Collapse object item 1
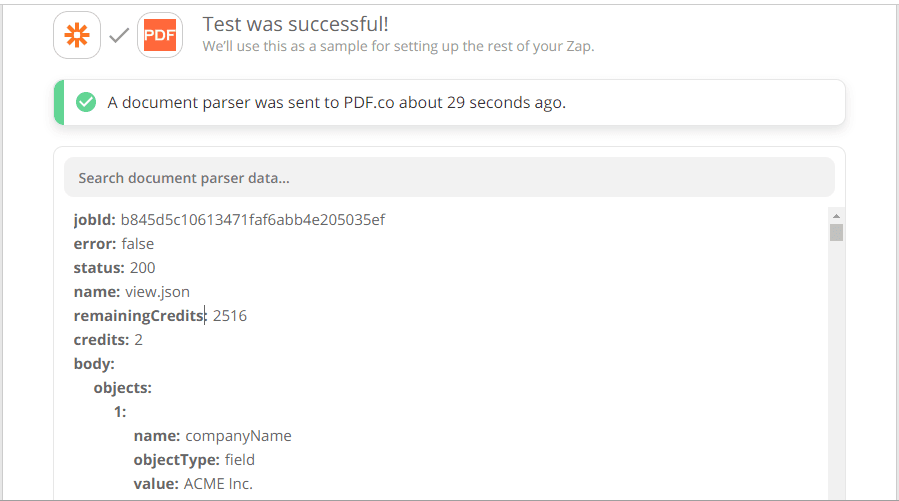This screenshot has width=899, height=501. pyautogui.click(x=120, y=412)
